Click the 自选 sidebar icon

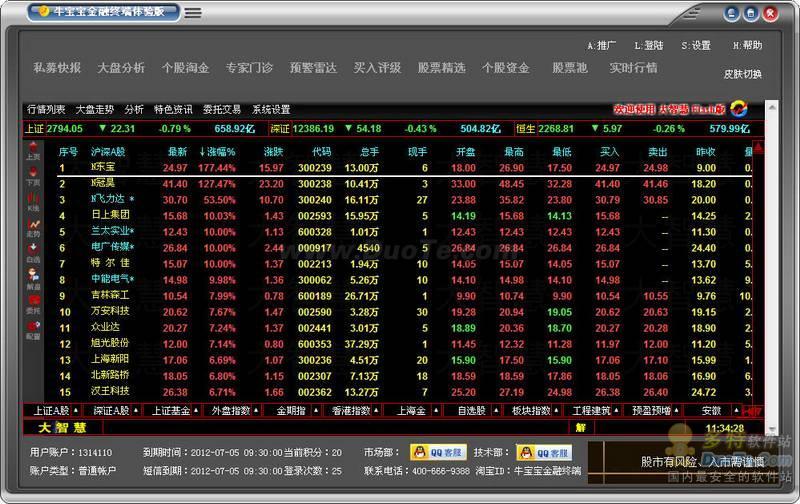coord(33,254)
